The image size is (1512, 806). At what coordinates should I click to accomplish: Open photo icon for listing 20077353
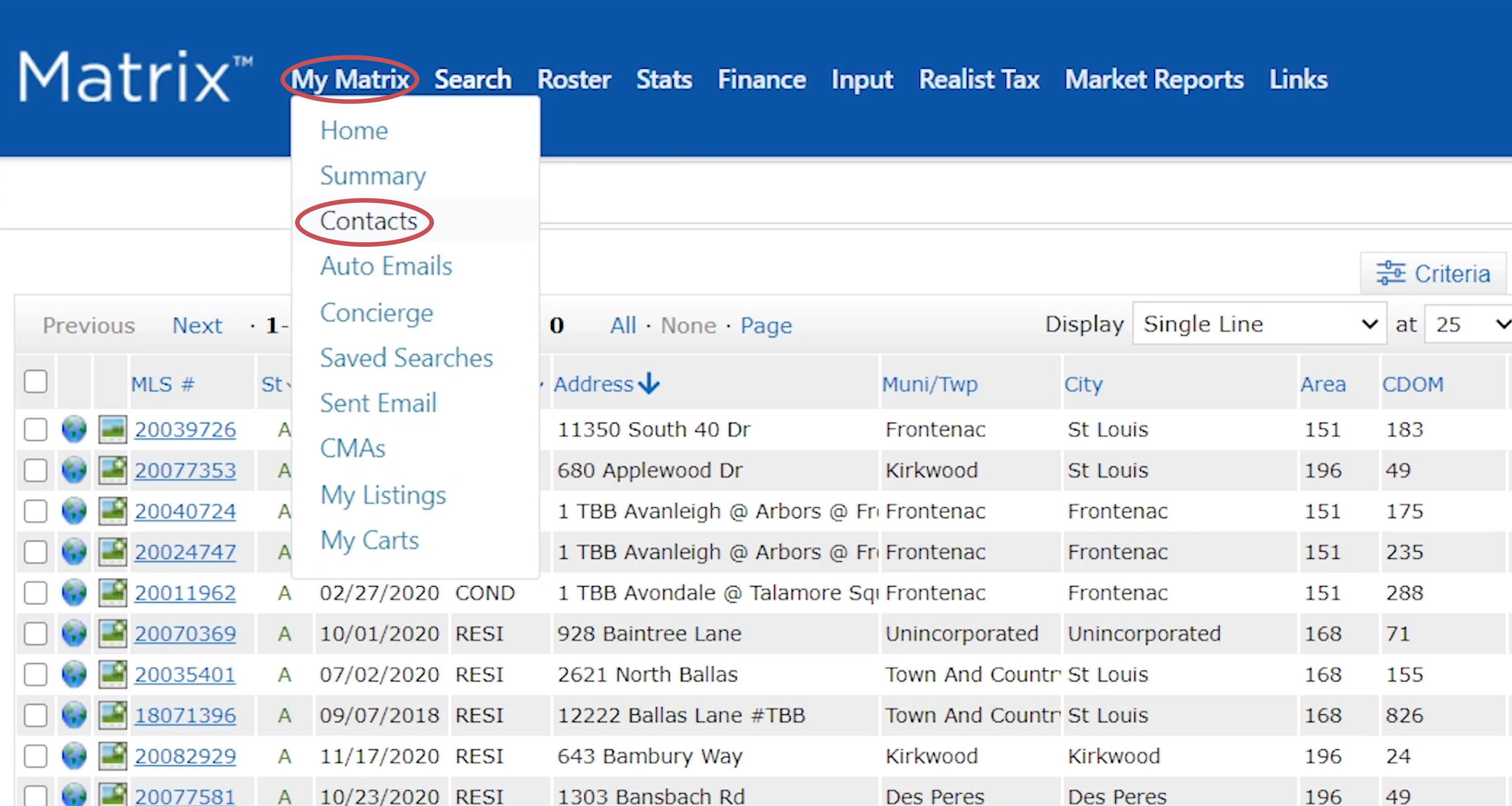click(x=112, y=470)
